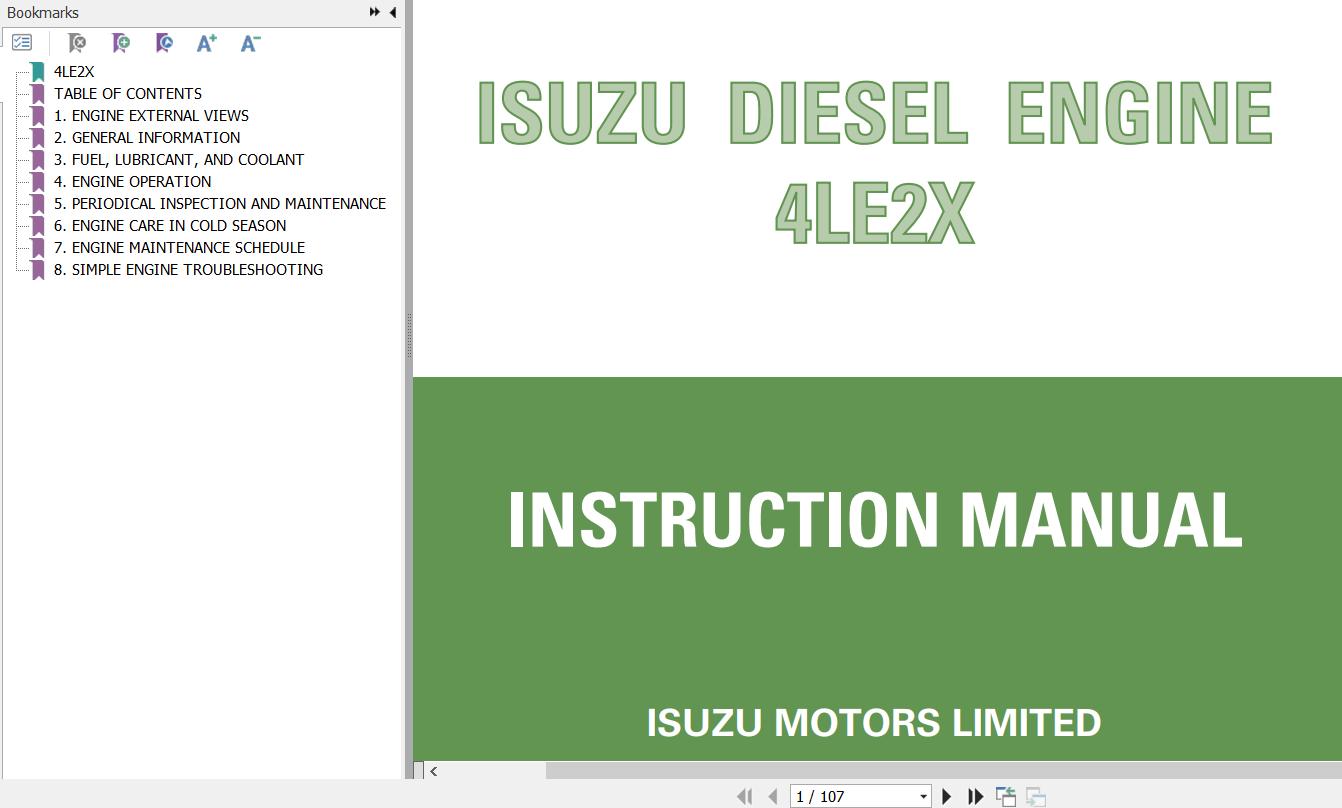Screen dimensions: 1342x808
Task: Select 7. ENGINE MAINTENANCE SCHEDULE bookmark
Action: pyautogui.click(x=180, y=248)
